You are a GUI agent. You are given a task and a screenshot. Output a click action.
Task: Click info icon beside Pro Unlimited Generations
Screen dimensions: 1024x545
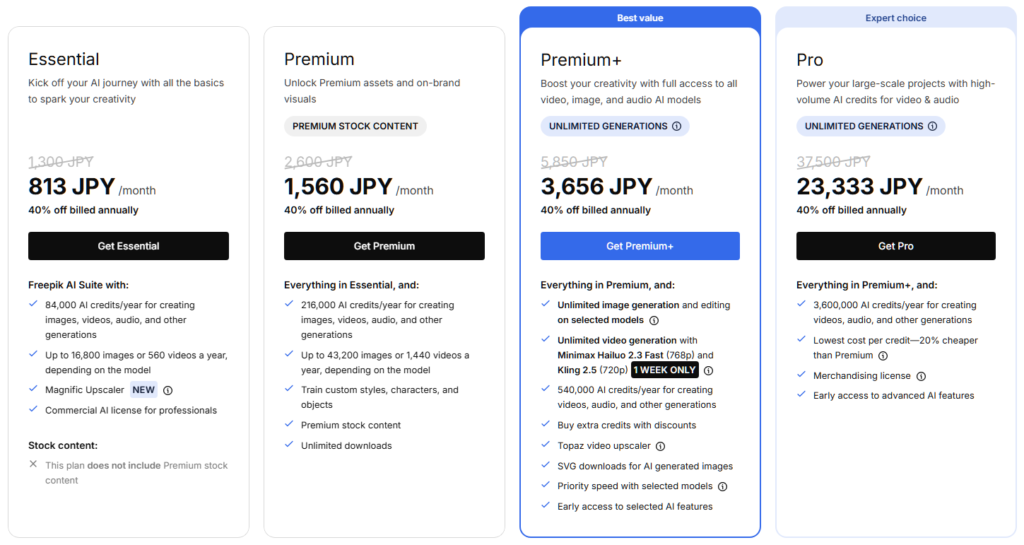click(932, 126)
